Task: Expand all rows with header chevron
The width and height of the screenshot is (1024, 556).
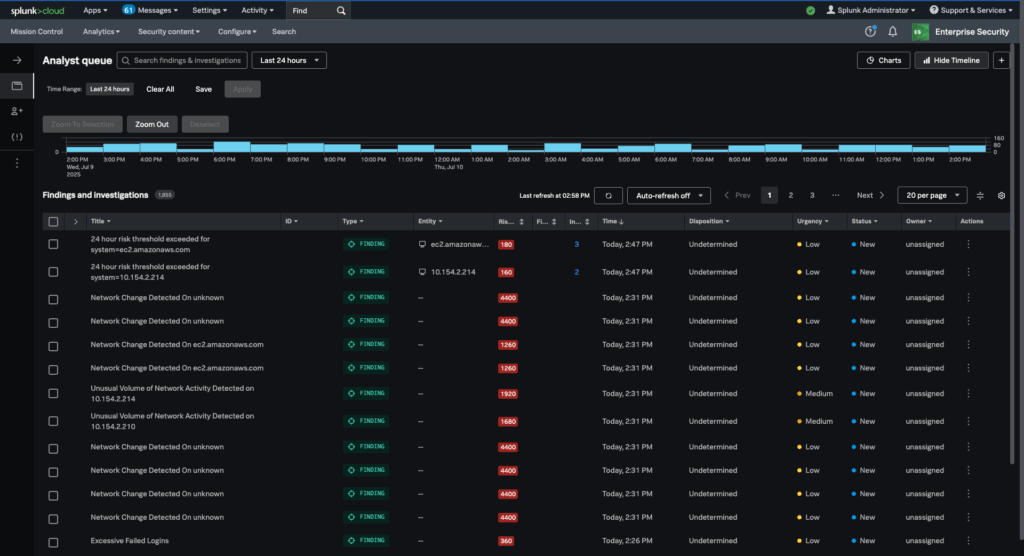Action: [x=76, y=221]
